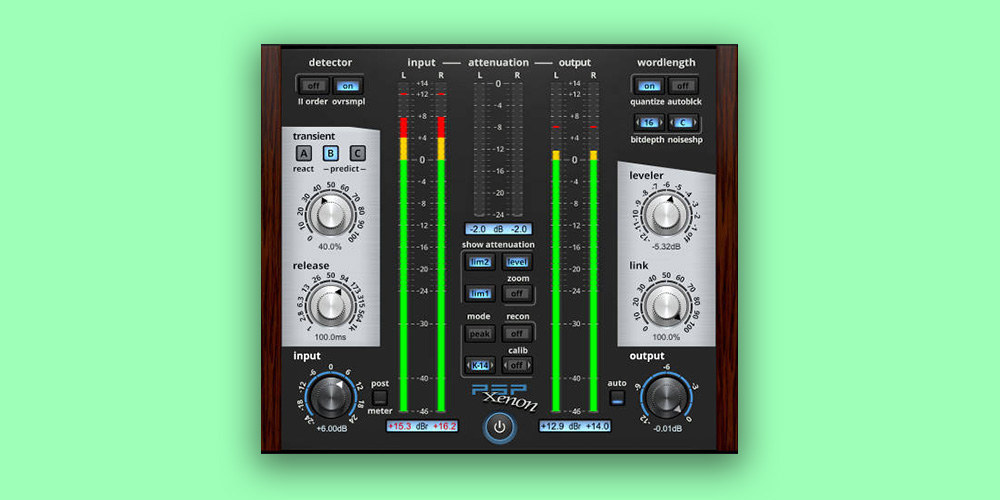Change the noiseshp C selector
1000x500 pixels.
[x=684, y=123]
